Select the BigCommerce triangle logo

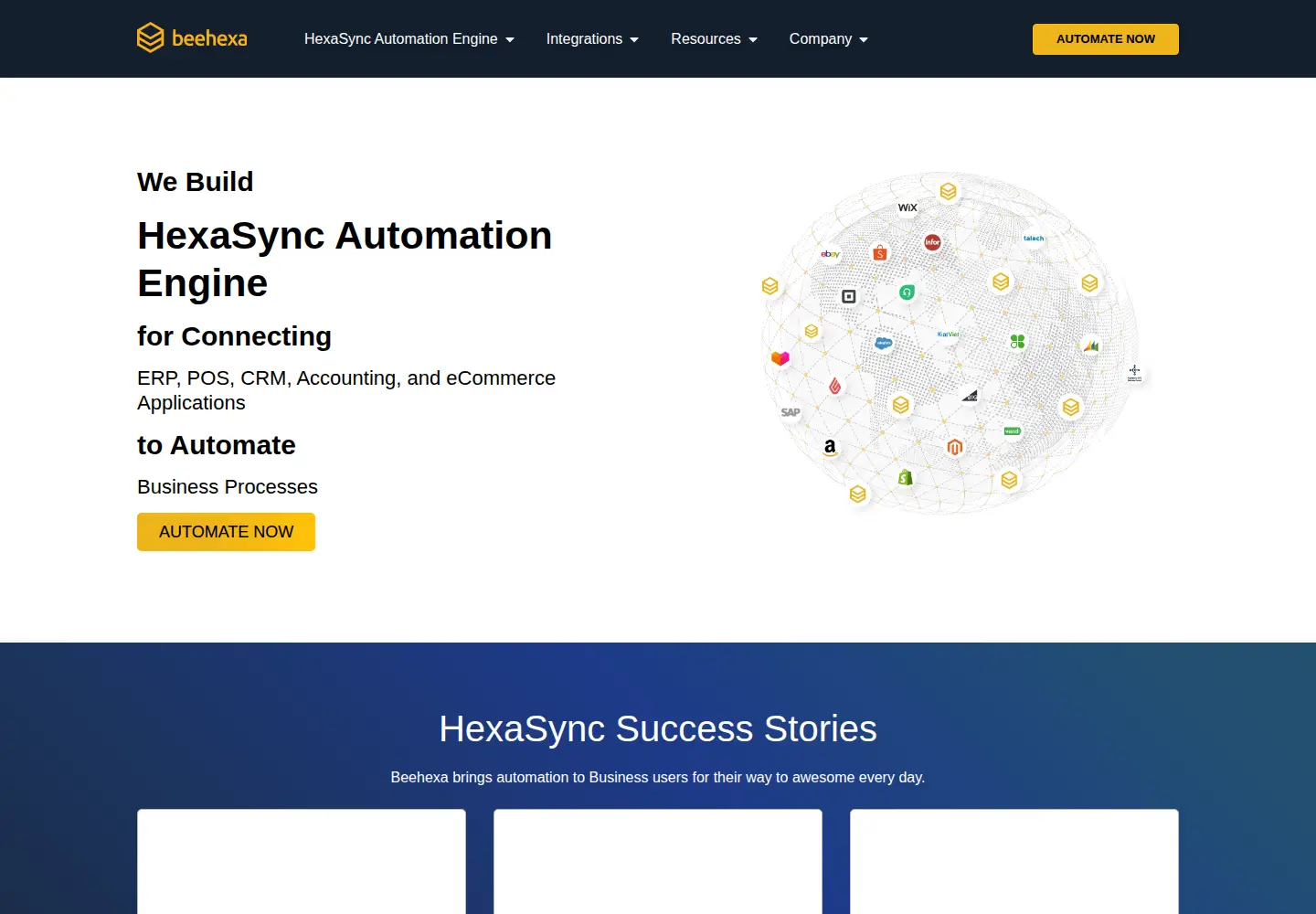(x=971, y=395)
